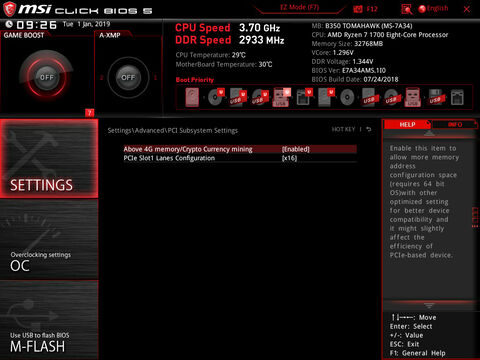The image size is (480, 360).
Task: Choose A-XMP profile 2
Action: (101, 78)
